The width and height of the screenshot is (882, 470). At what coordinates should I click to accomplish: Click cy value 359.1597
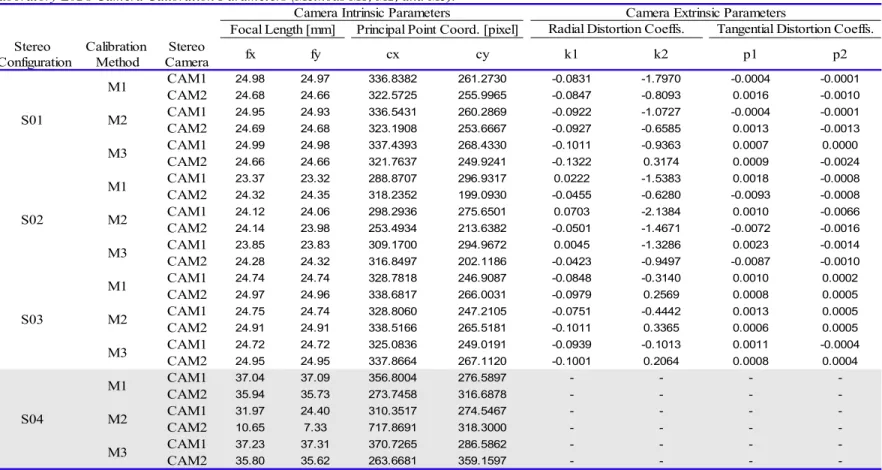click(482, 461)
